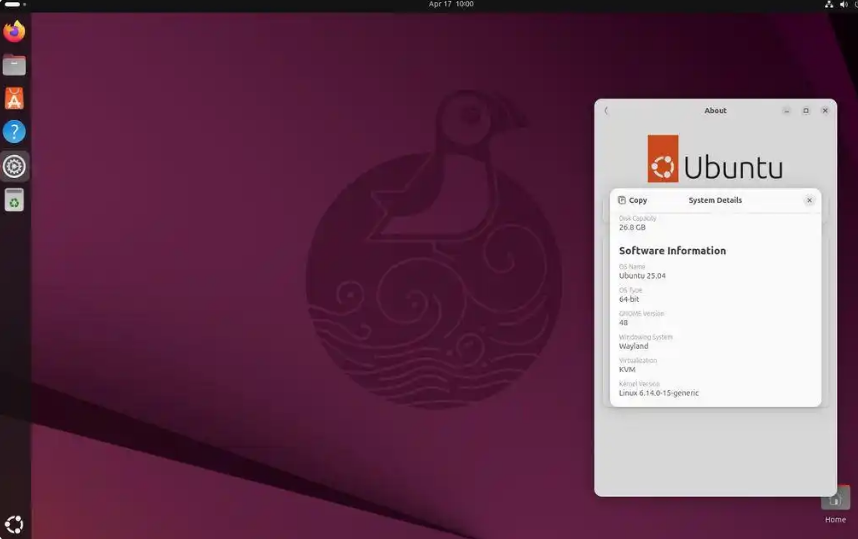This screenshot has width=858, height=539.
Task: Select the '26.8 GB' disk capacity value
Action: (x=632, y=227)
